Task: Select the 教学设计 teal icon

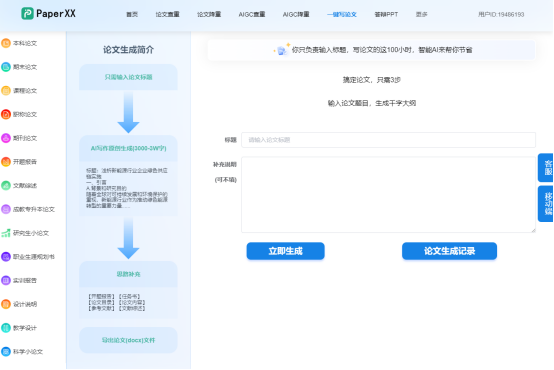Action: pyautogui.click(x=6, y=328)
